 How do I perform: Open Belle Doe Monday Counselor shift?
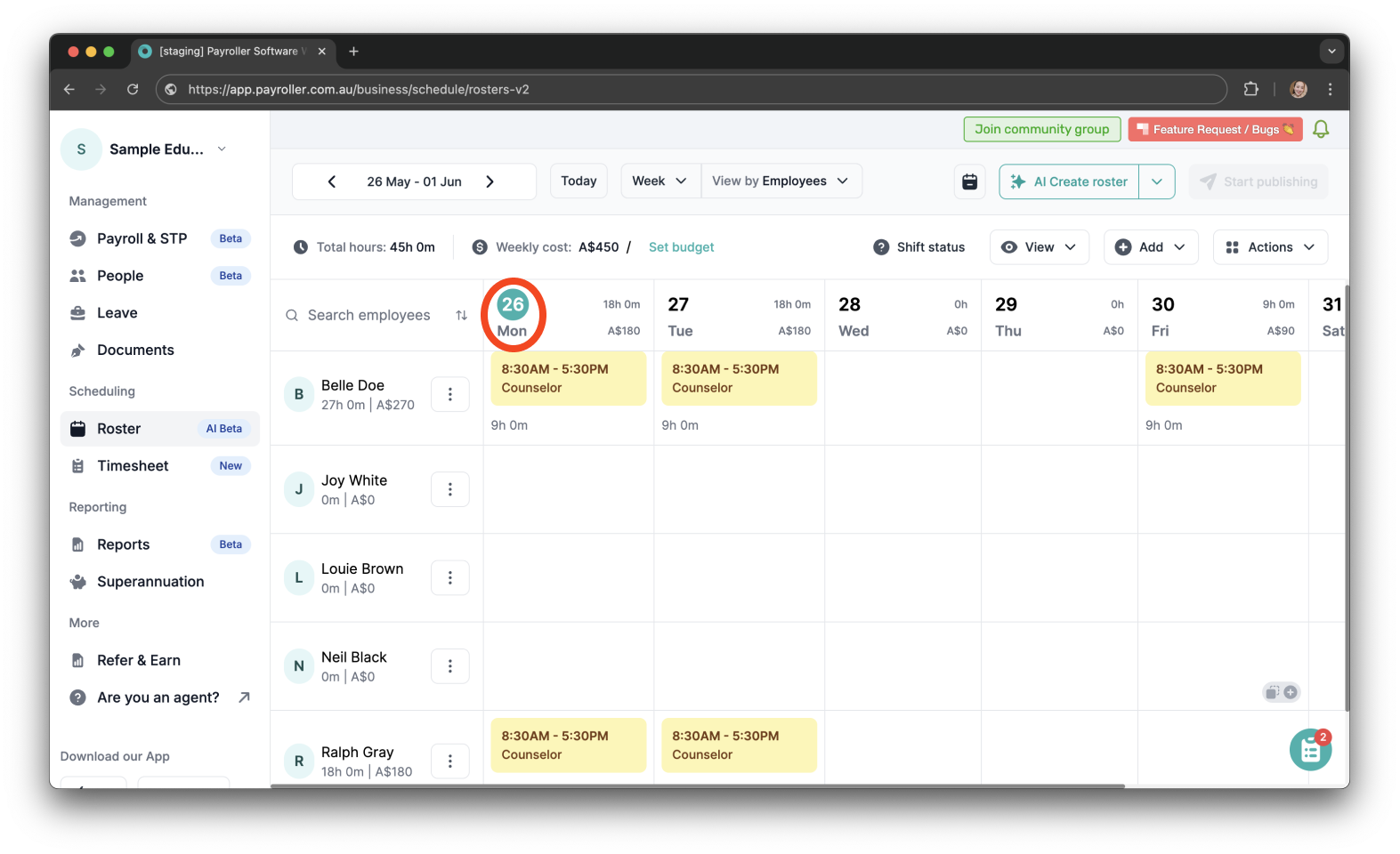tap(568, 378)
